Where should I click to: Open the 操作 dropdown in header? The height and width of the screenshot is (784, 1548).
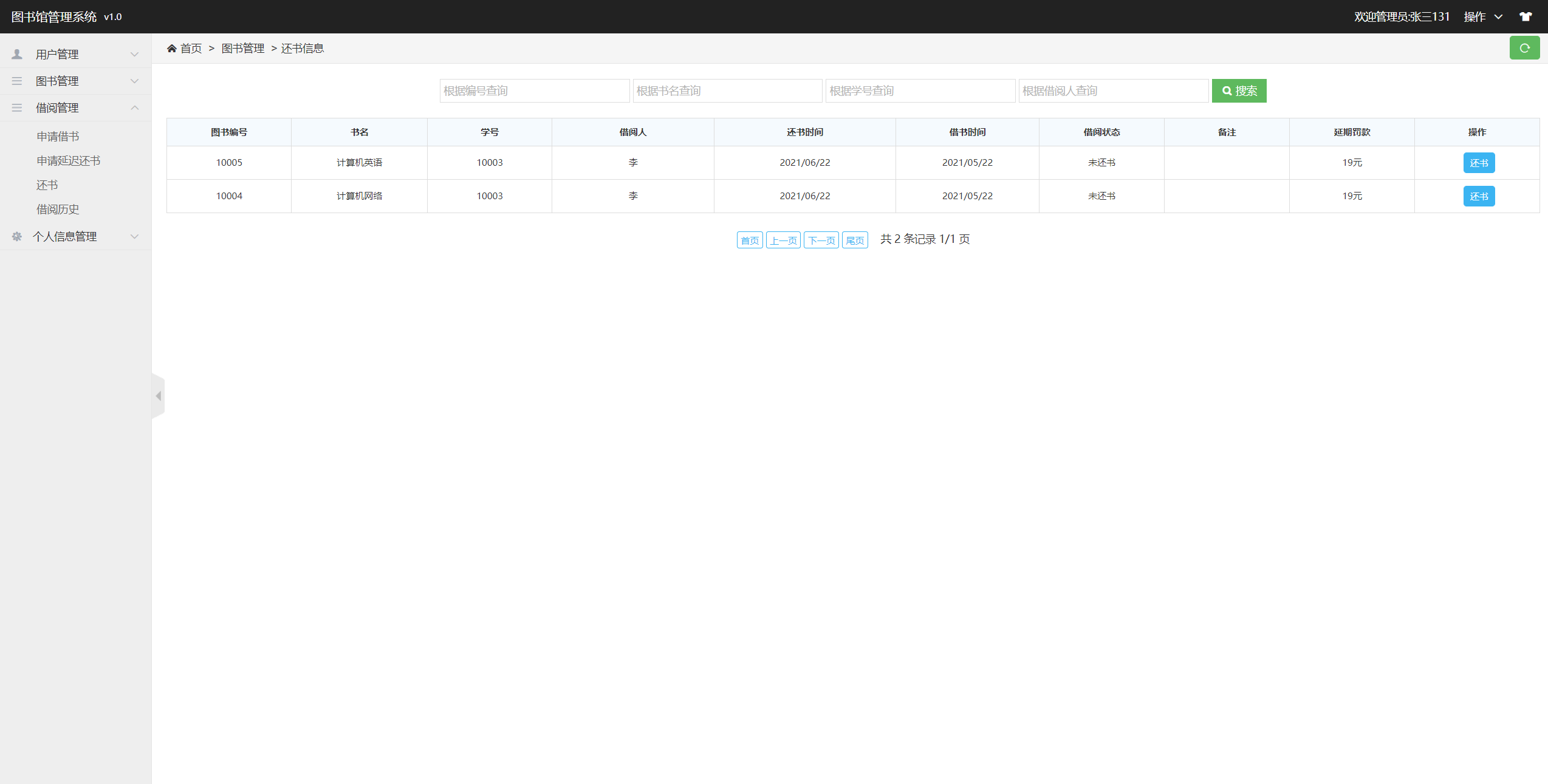click(1482, 16)
